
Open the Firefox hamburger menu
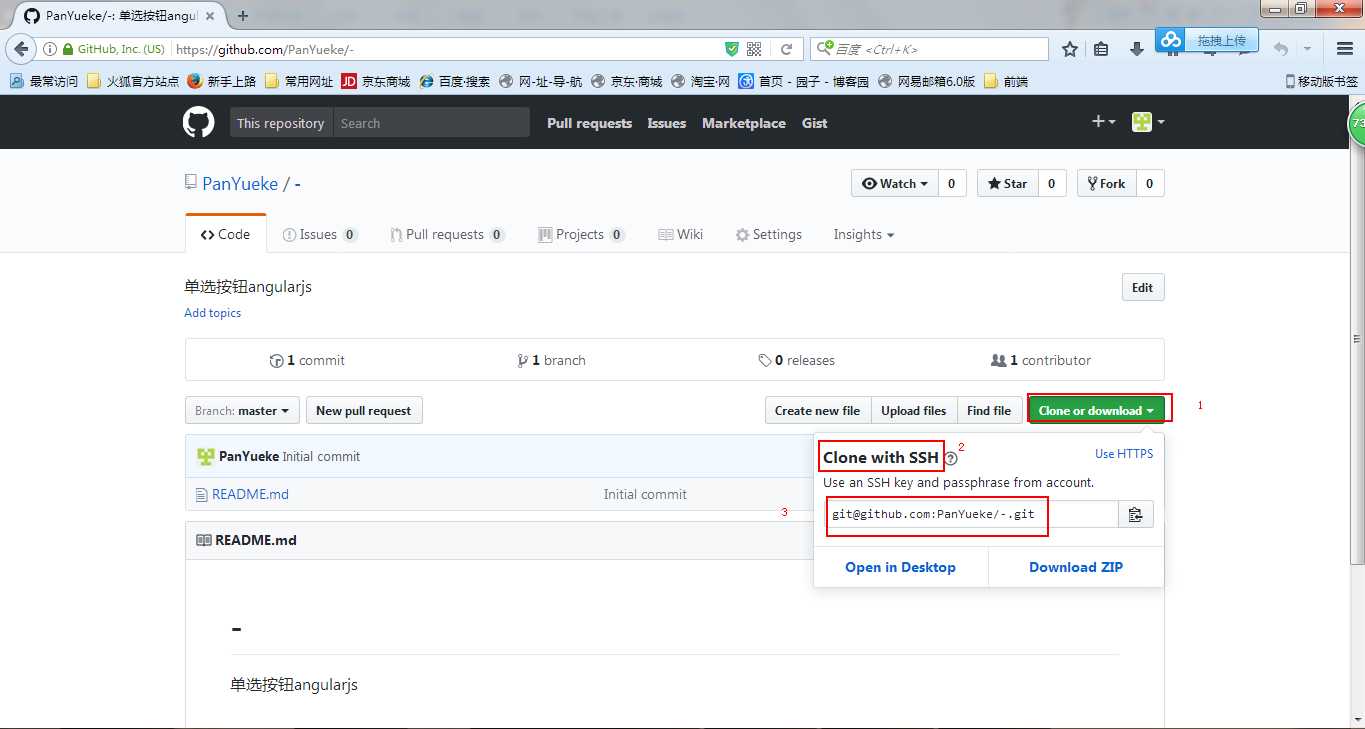[x=1345, y=49]
